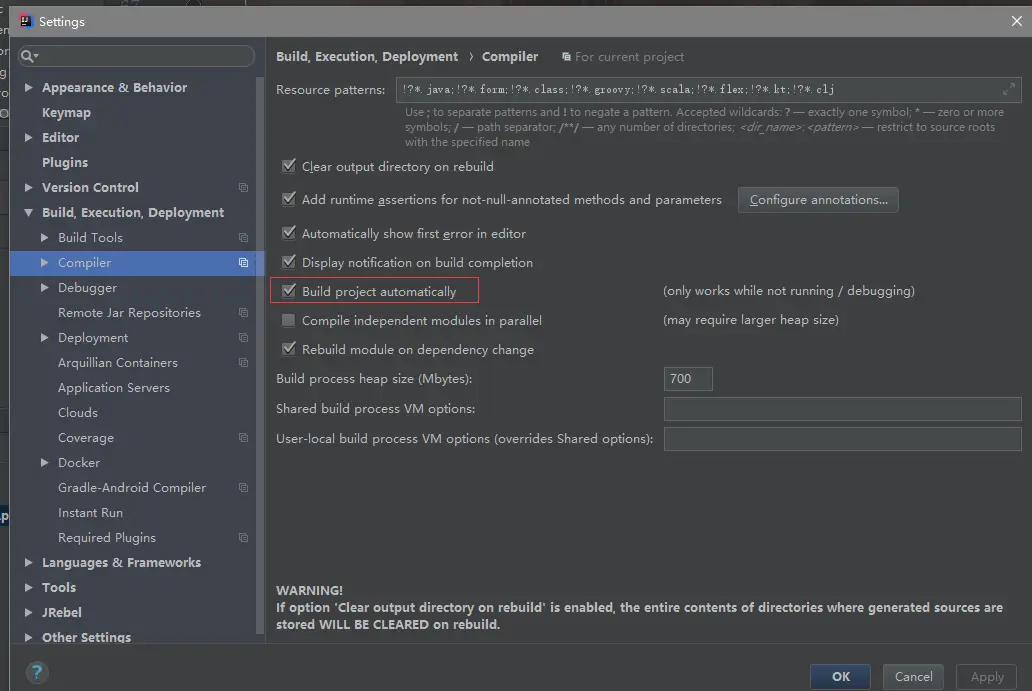Click project-level icon next to Arquillian Containers

(243, 363)
